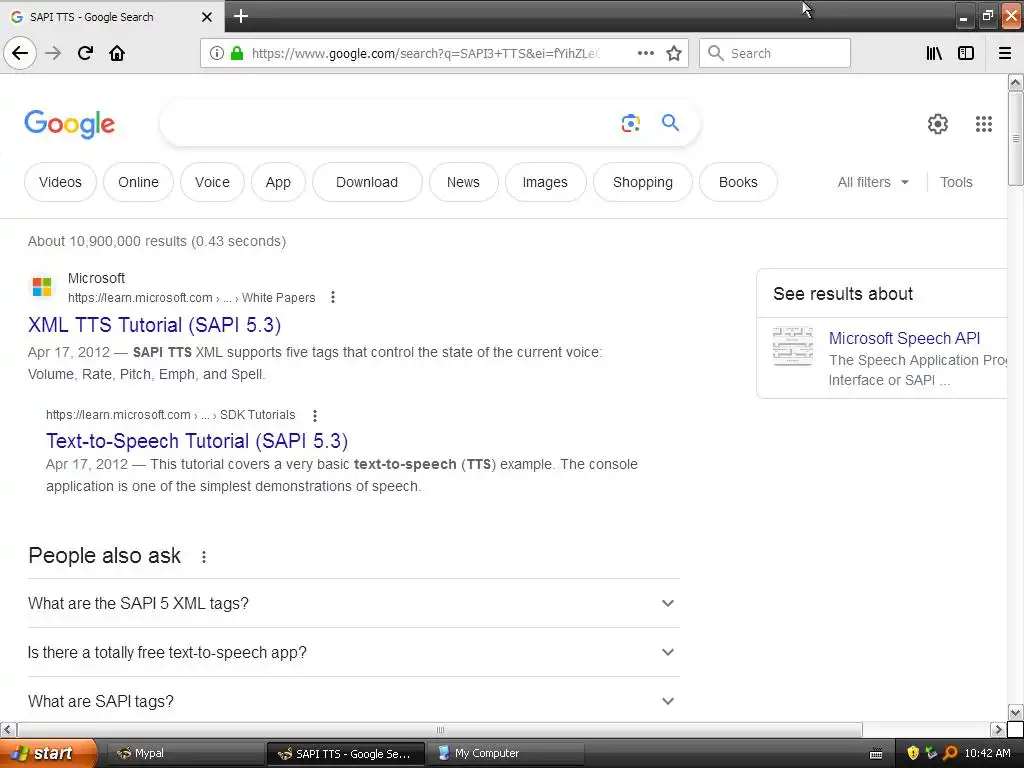Click the browser URL address bar
This screenshot has height=768, width=1024.
tap(424, 53)
